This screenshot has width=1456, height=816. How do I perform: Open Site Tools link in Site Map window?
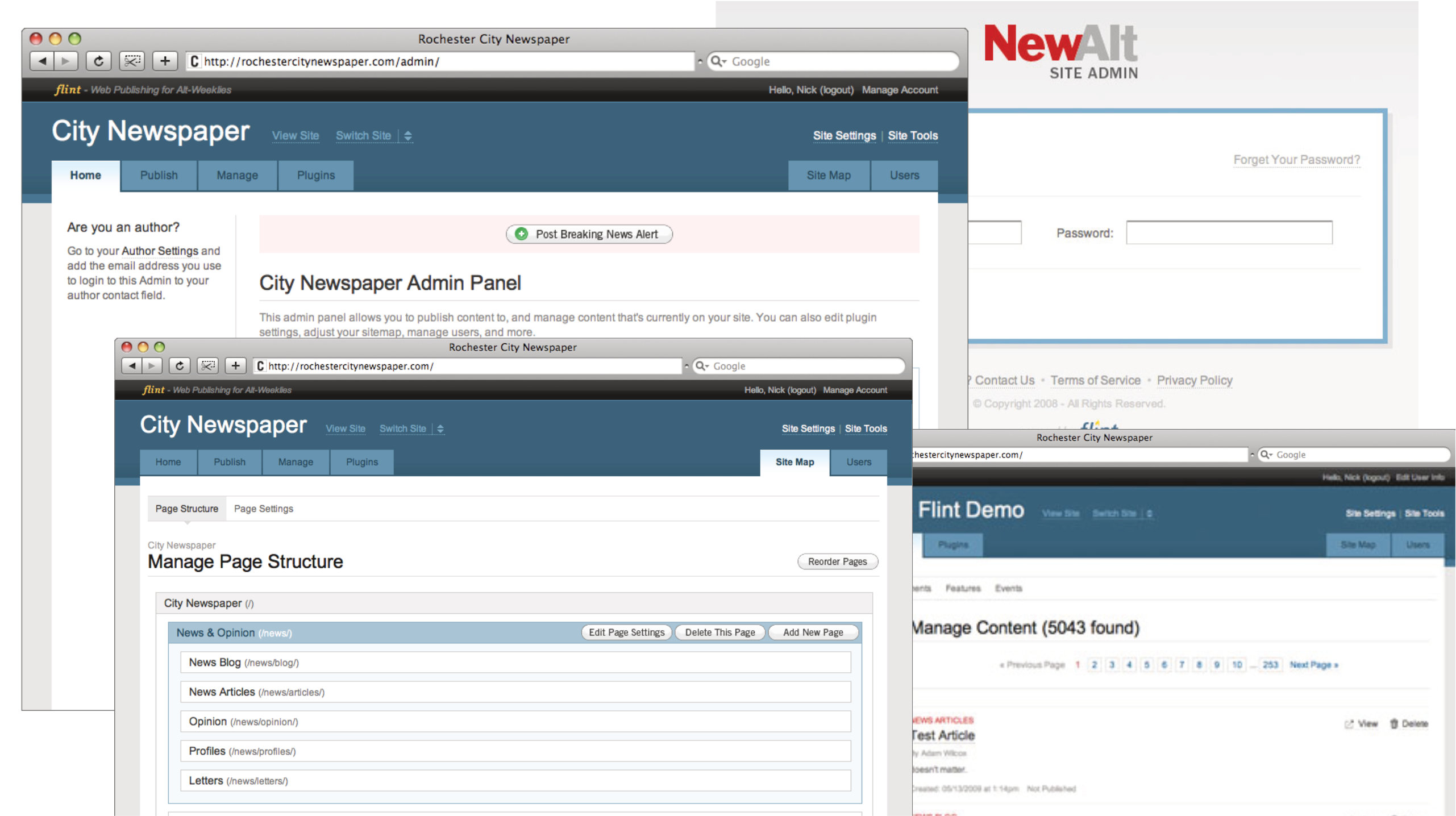click(x=866, y=428)
